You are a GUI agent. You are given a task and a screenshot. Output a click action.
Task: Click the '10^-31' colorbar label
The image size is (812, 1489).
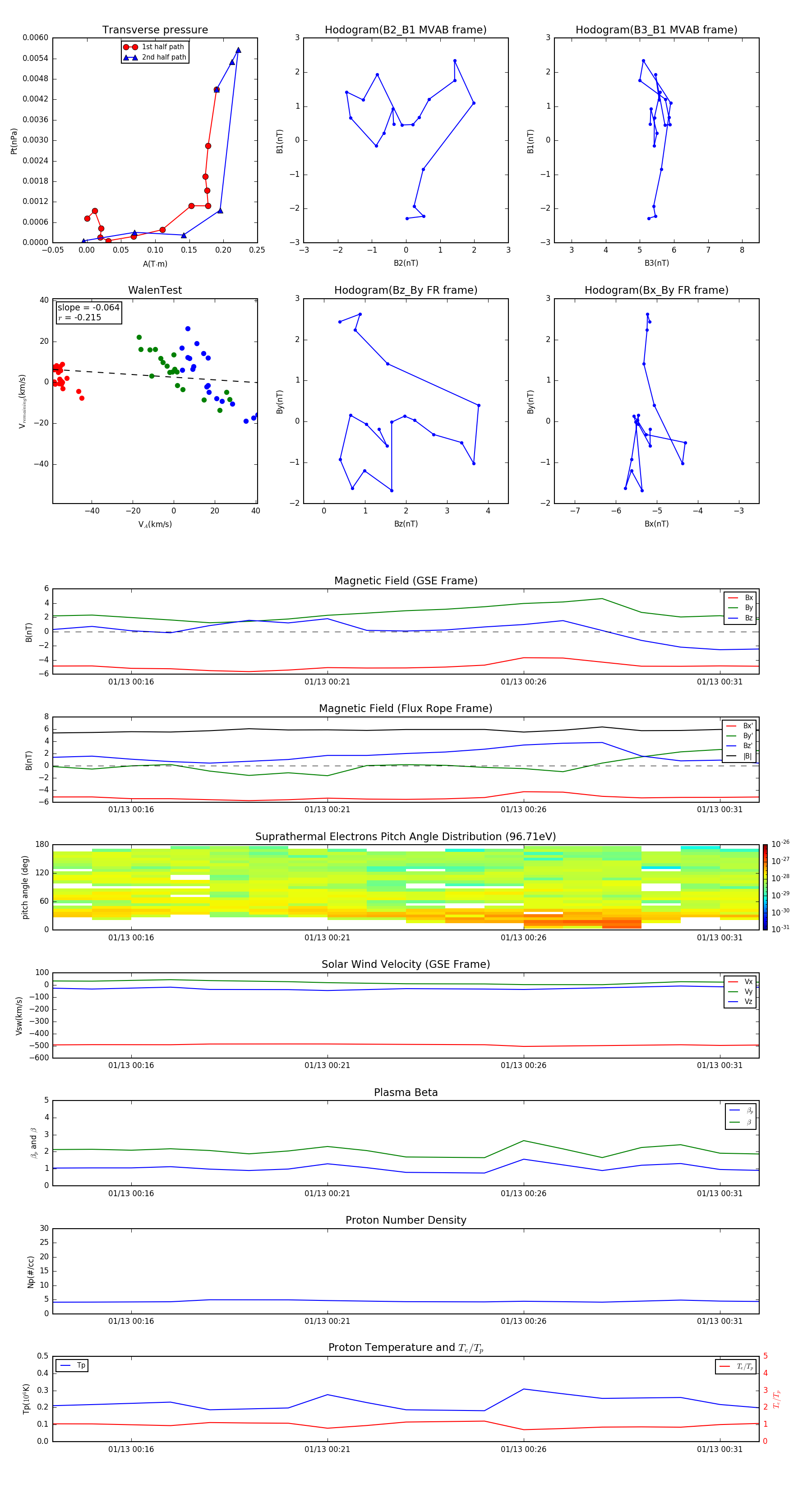point(780,929)
